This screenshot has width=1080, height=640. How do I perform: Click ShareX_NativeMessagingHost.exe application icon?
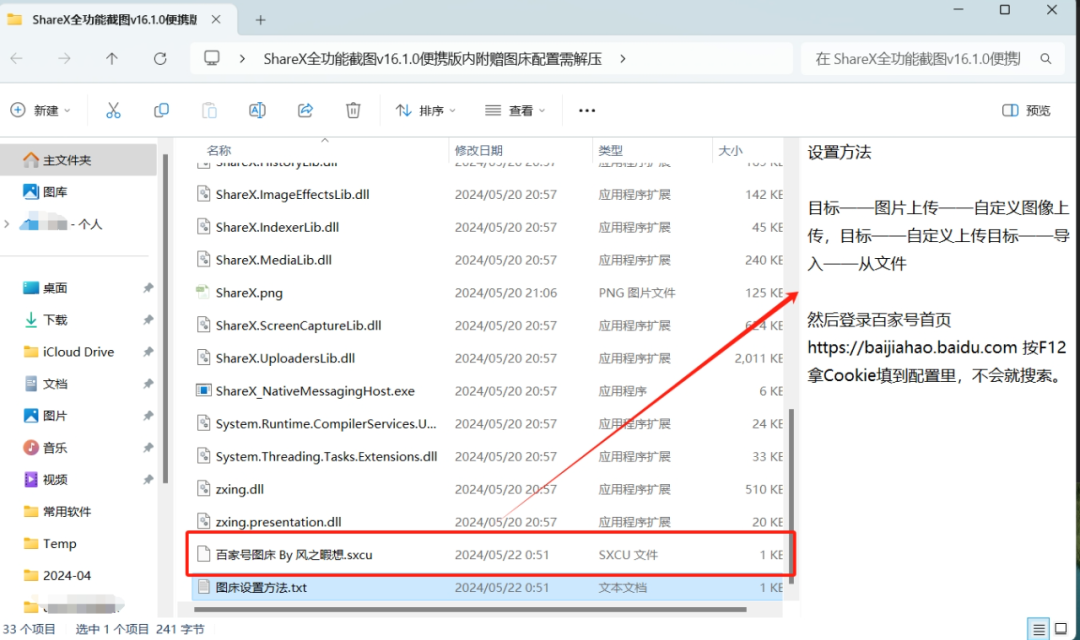pyautogui.click(x=203, y=391)
